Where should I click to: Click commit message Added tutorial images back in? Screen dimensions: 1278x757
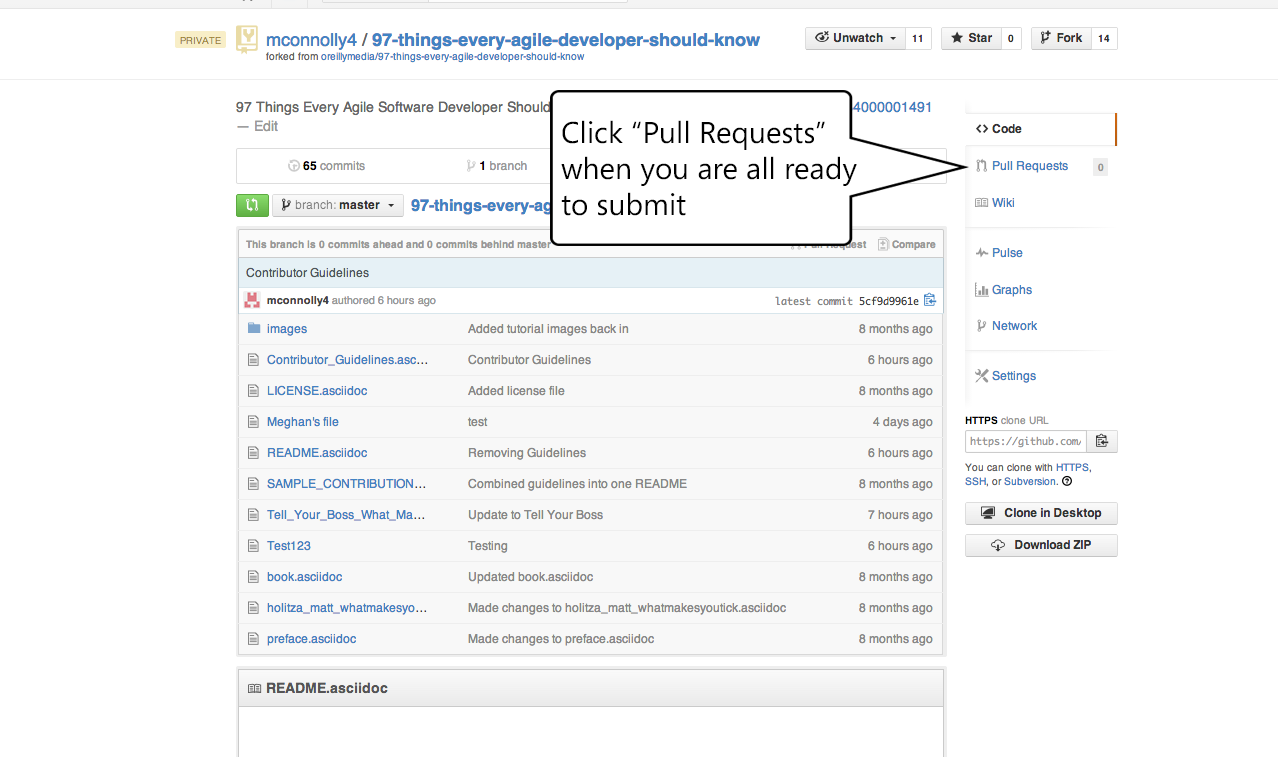[x=548, y=329]
